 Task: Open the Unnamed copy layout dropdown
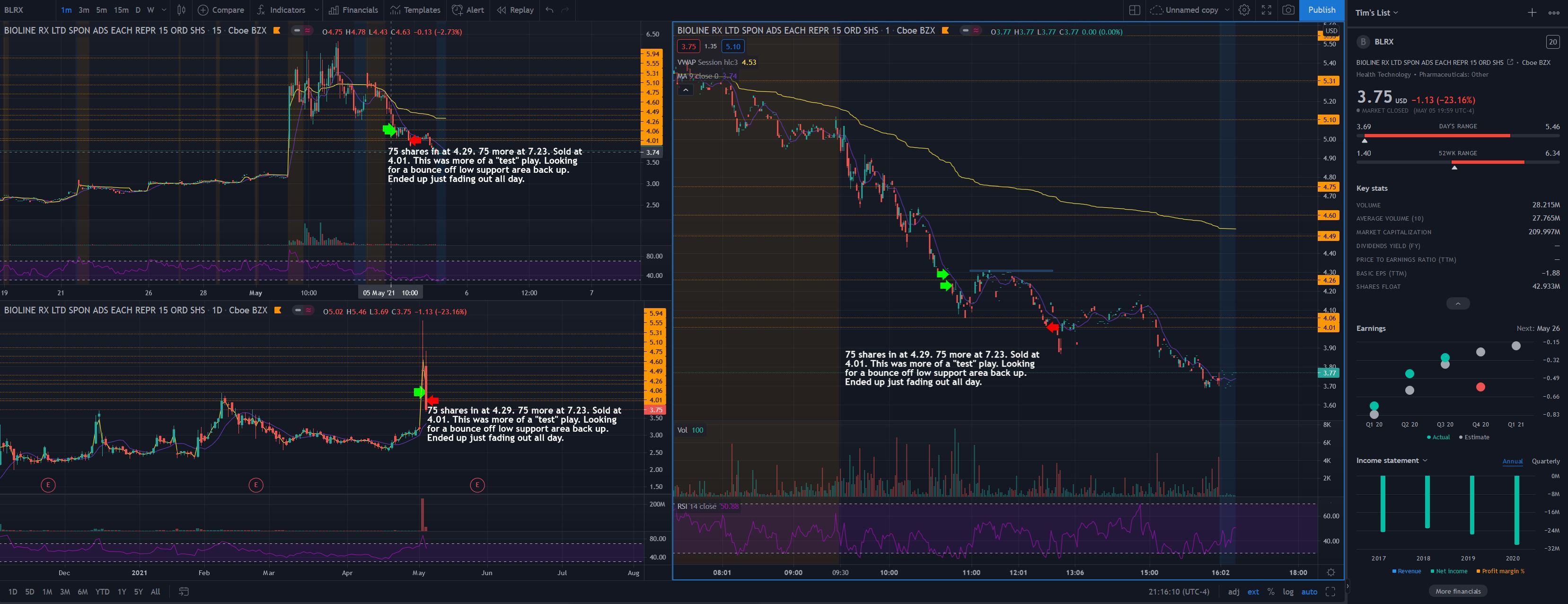click(1227, 10)
